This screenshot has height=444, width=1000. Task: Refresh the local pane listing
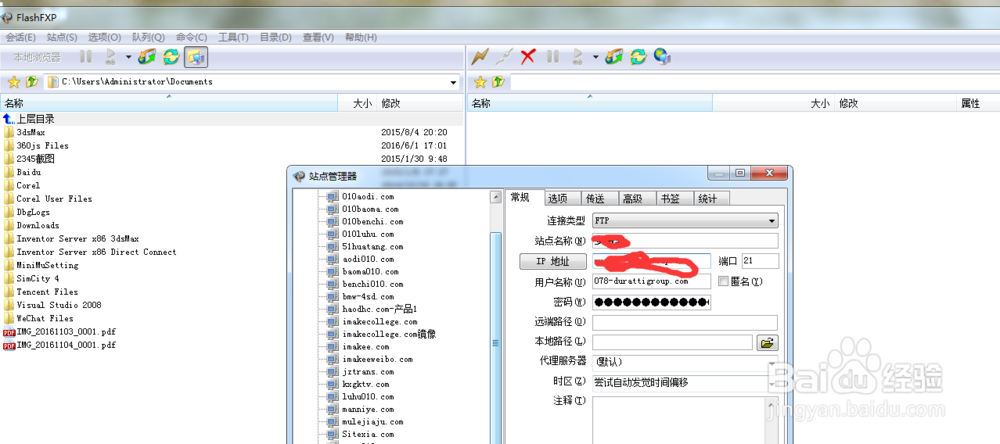coord(171,57)
